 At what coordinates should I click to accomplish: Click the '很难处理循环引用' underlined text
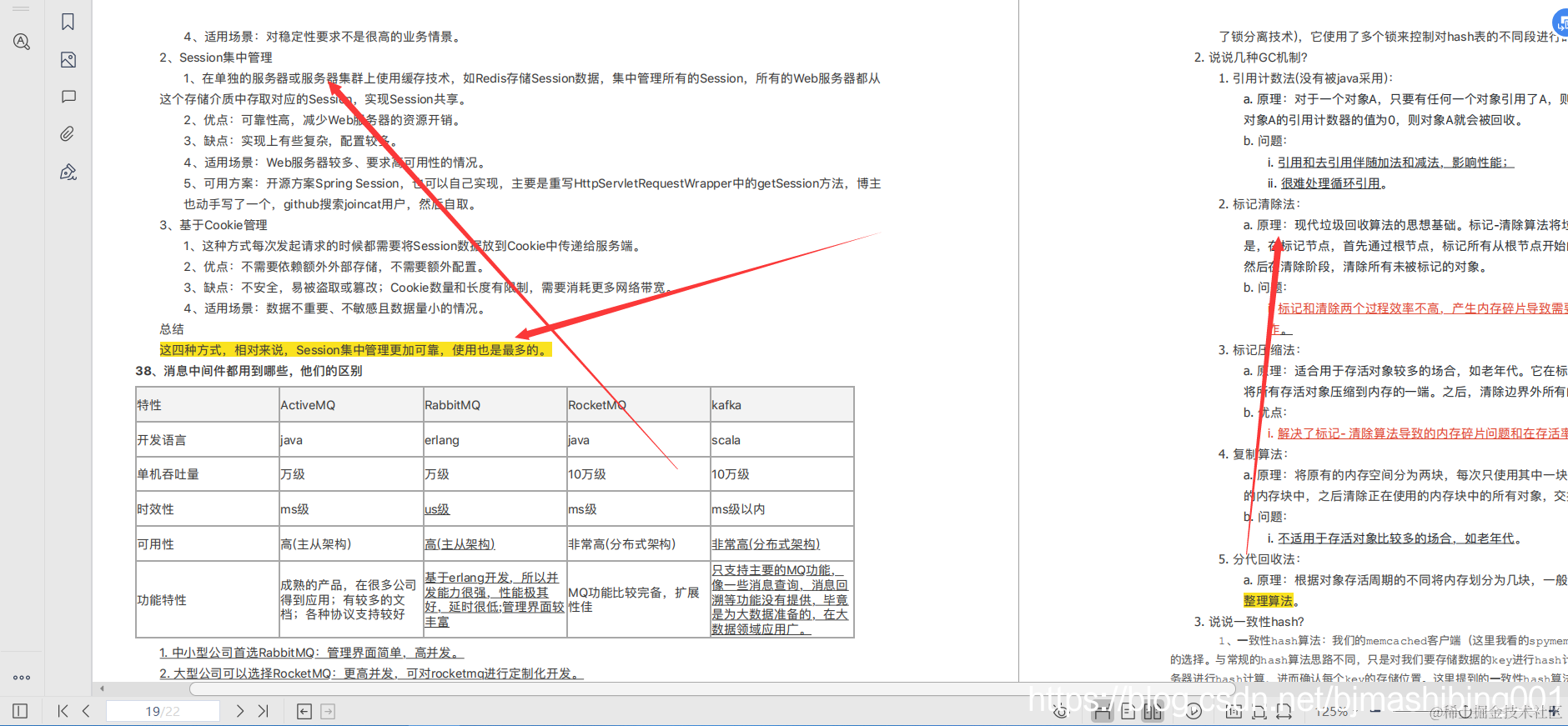click(x=1331, y=183)
